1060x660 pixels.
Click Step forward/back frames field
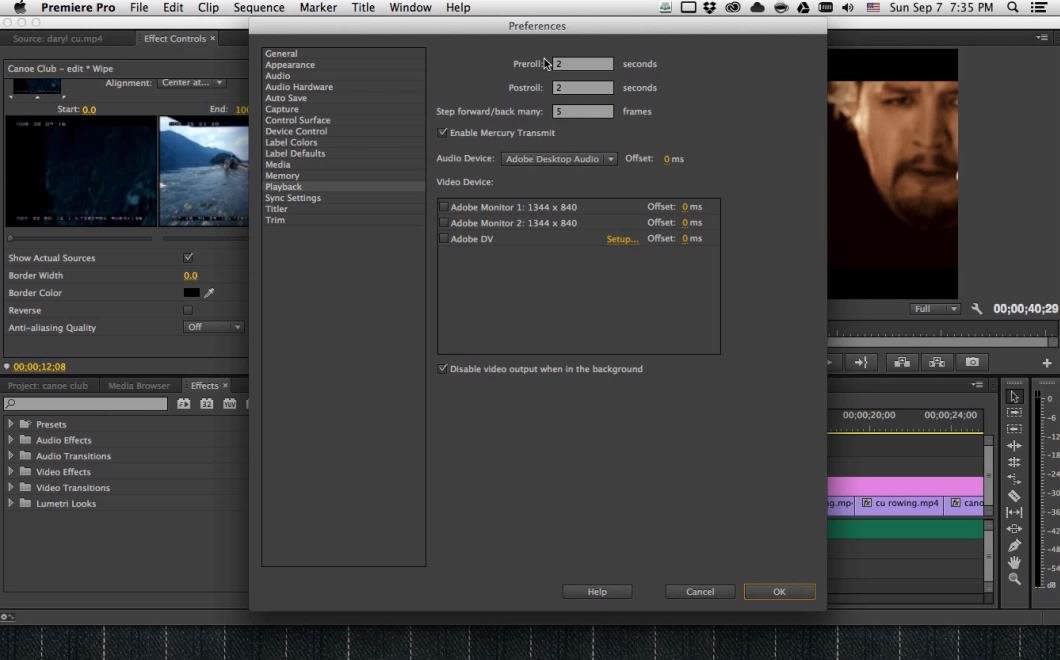(x=583, y=112)
